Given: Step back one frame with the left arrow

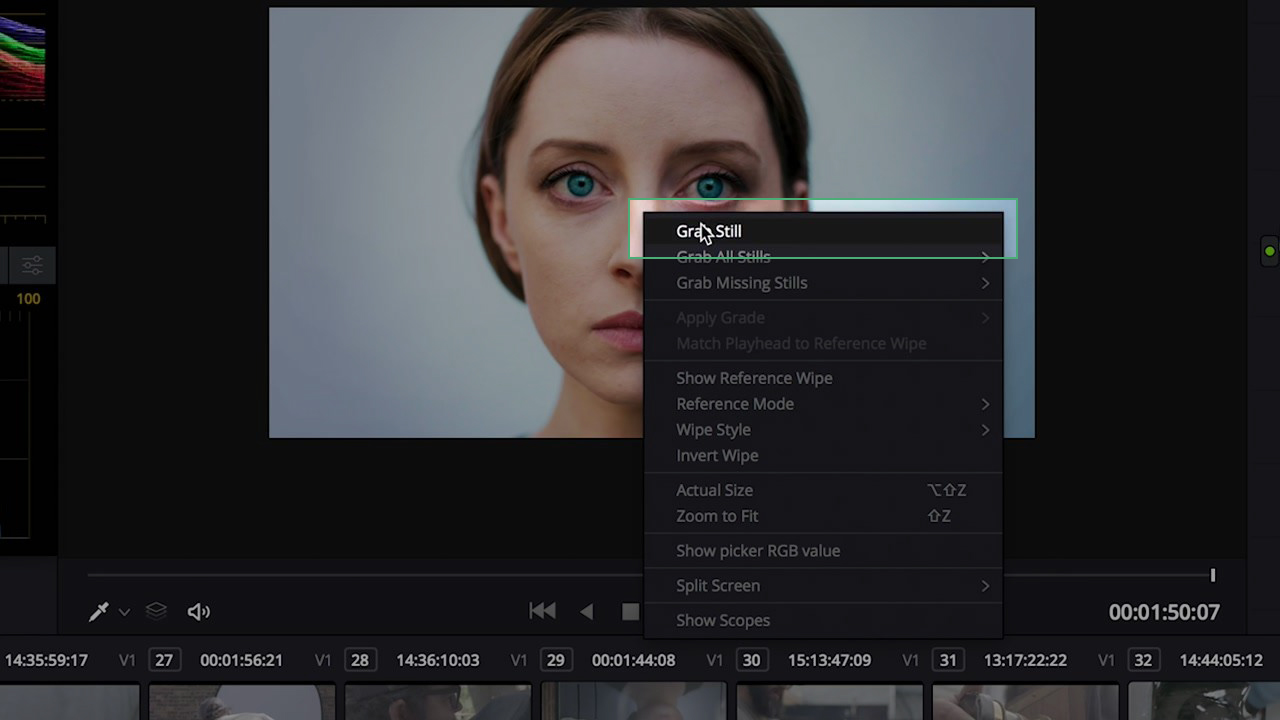Looking at the screenshot, I should (x=586, y=611).
